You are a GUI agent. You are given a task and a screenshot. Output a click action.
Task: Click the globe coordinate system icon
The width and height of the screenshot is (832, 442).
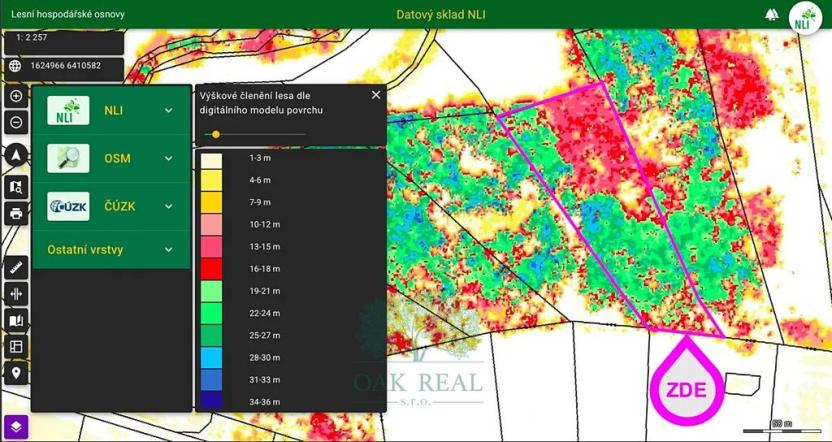pyautogui.click(x=15, y=66)
